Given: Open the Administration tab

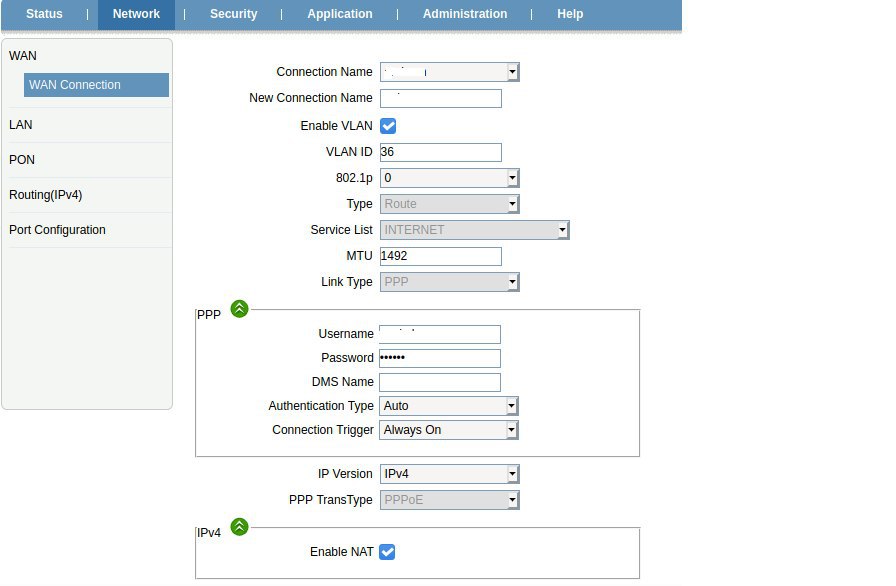Looking at the screenshot, I should [465, 14].
